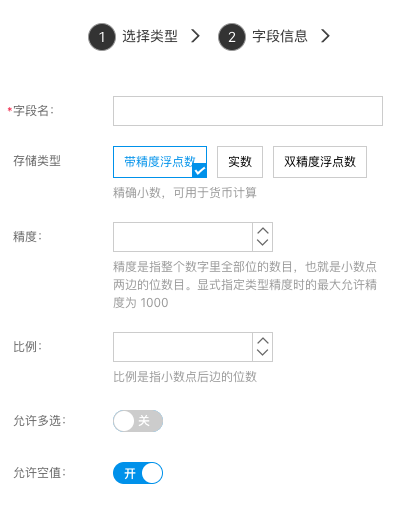Image resolution: width=398 pixels, height=505 pixels.
Task: Click the arrow after 字段信息
Action: pos(325,36)
